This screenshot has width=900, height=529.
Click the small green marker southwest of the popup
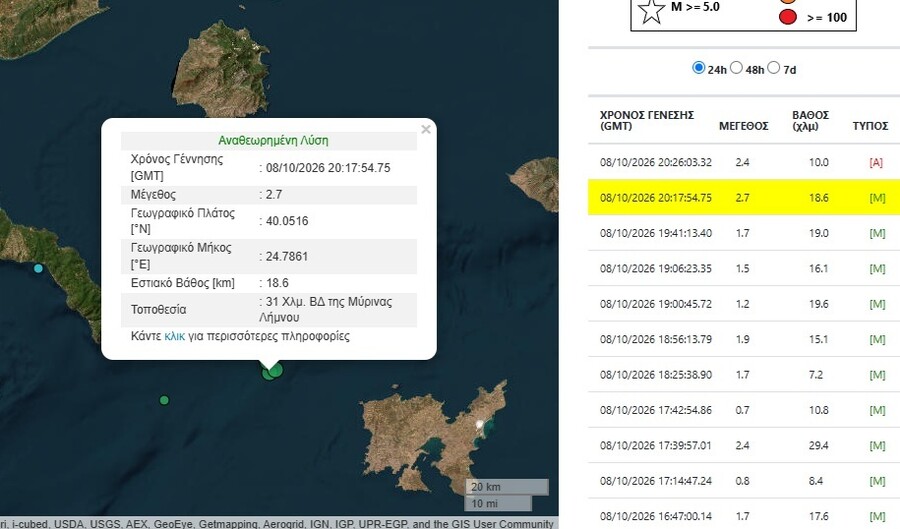pyautogui.click(x=164, y=400)
